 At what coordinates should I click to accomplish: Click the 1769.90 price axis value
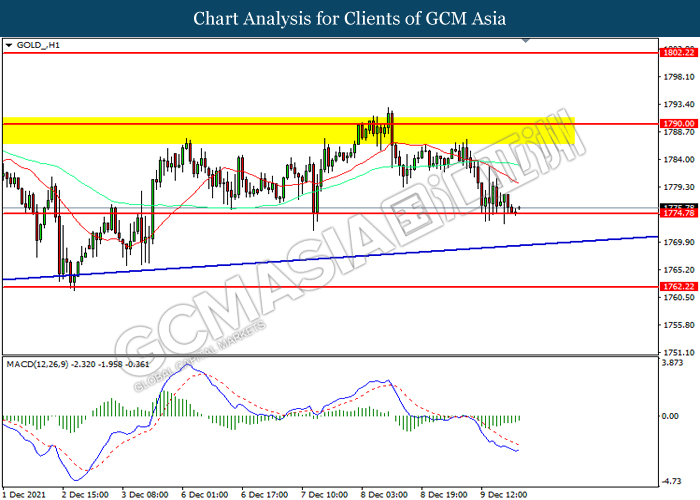[x=679, y=242]
